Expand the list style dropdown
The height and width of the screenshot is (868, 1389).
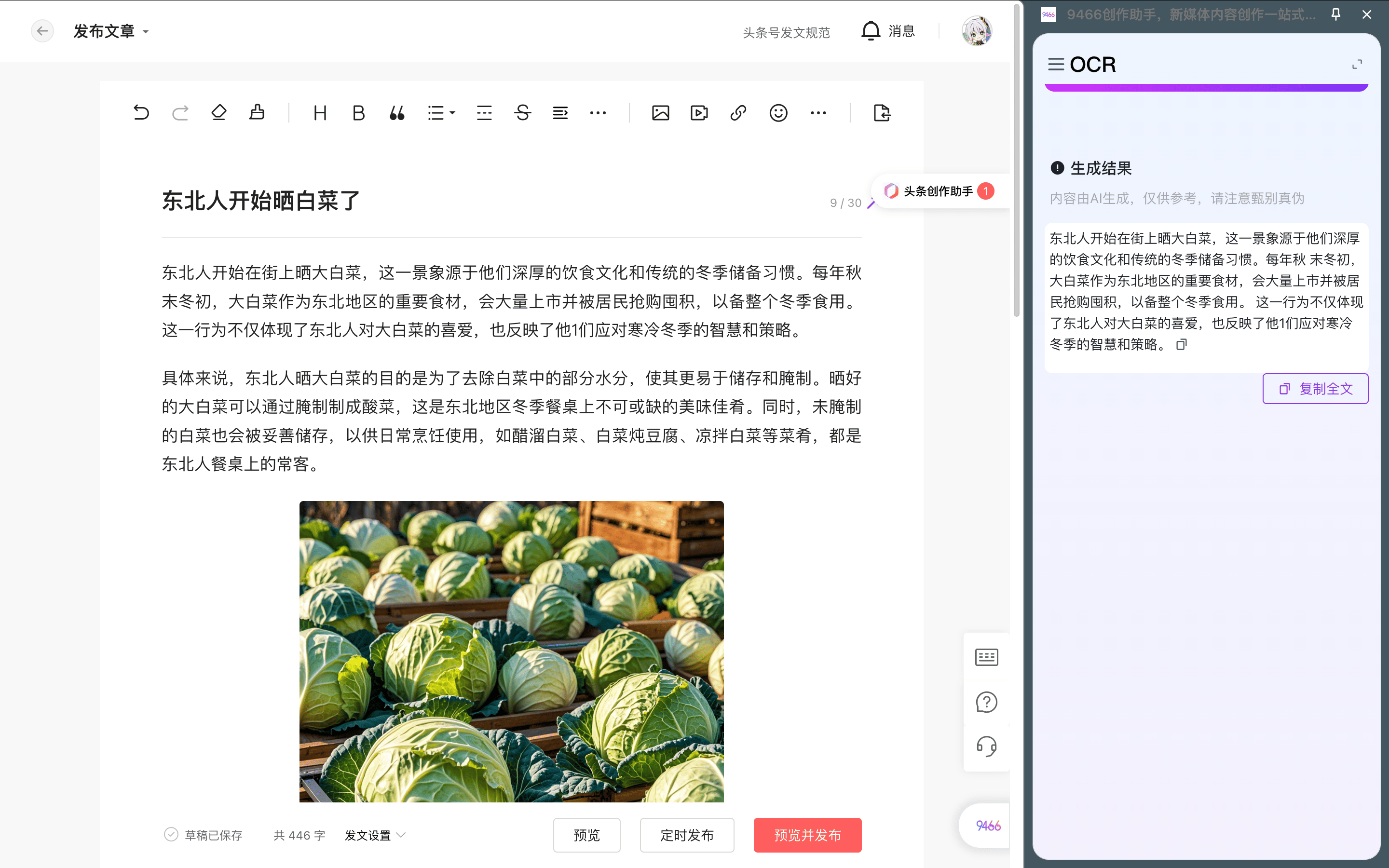[441, 112]
